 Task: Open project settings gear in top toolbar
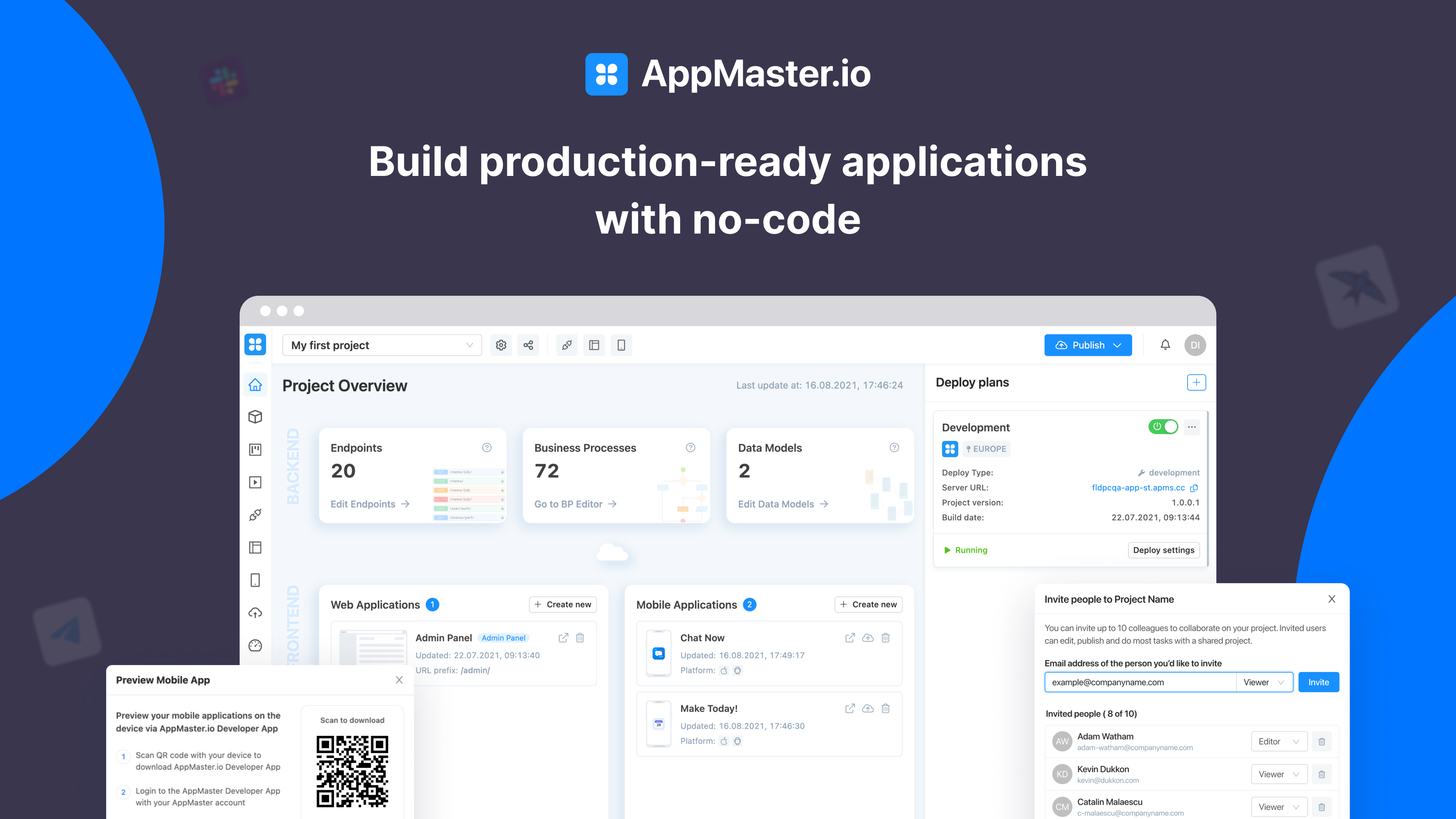501,345
